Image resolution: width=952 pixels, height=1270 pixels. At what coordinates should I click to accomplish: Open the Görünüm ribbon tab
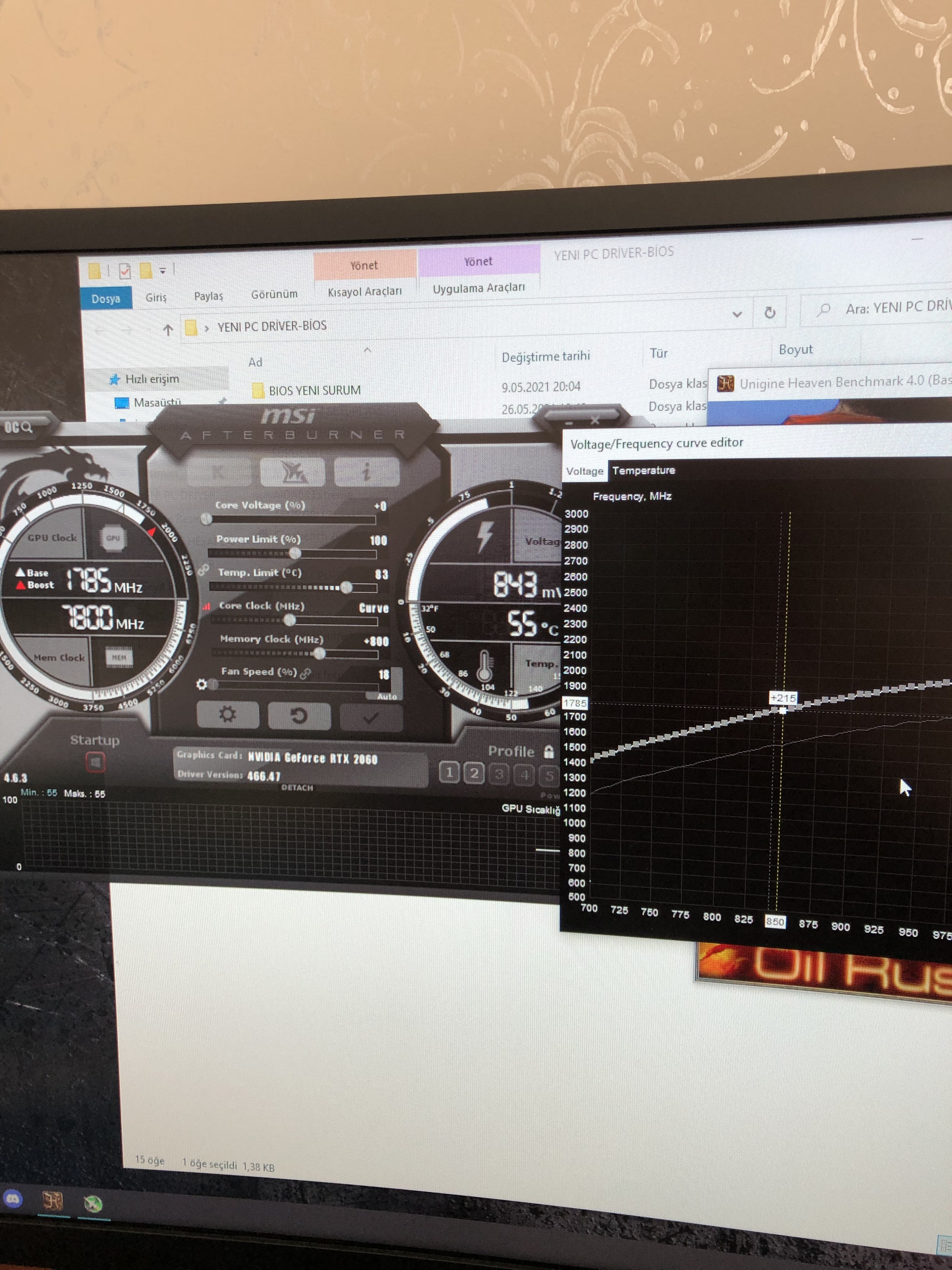274,294
